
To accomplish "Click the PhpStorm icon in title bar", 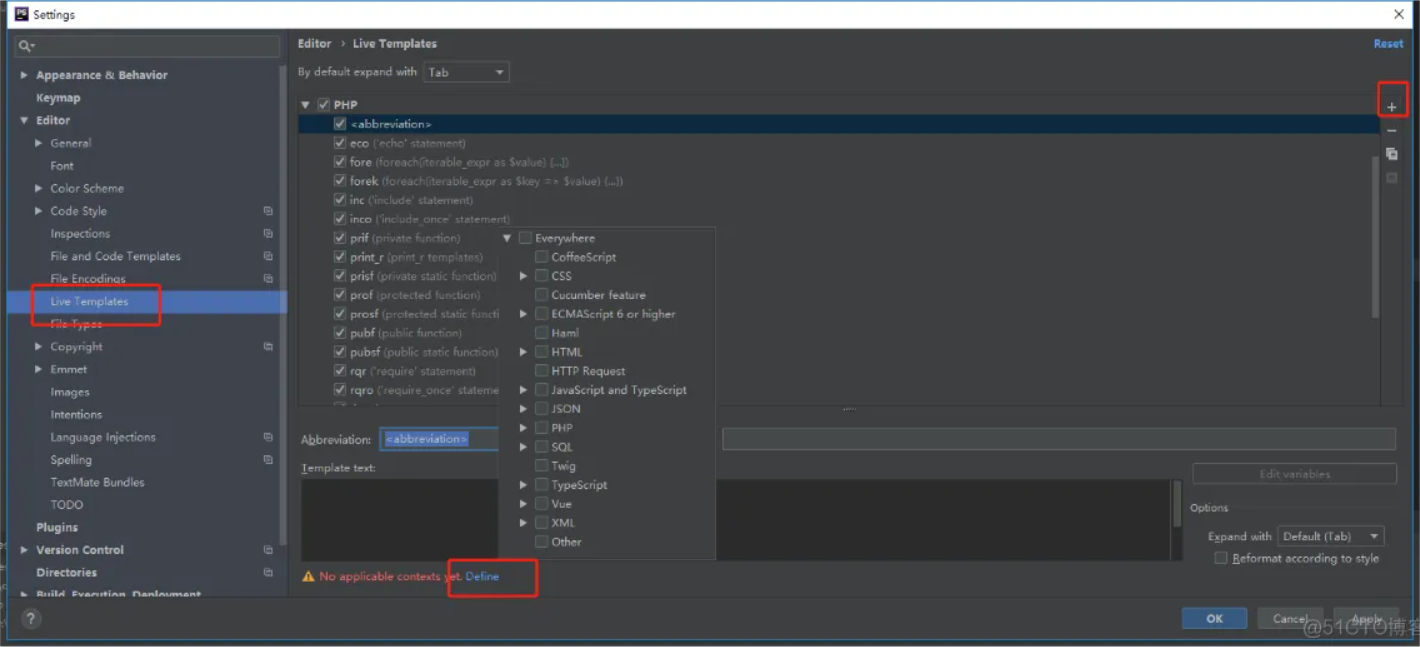I will [21, 14].
